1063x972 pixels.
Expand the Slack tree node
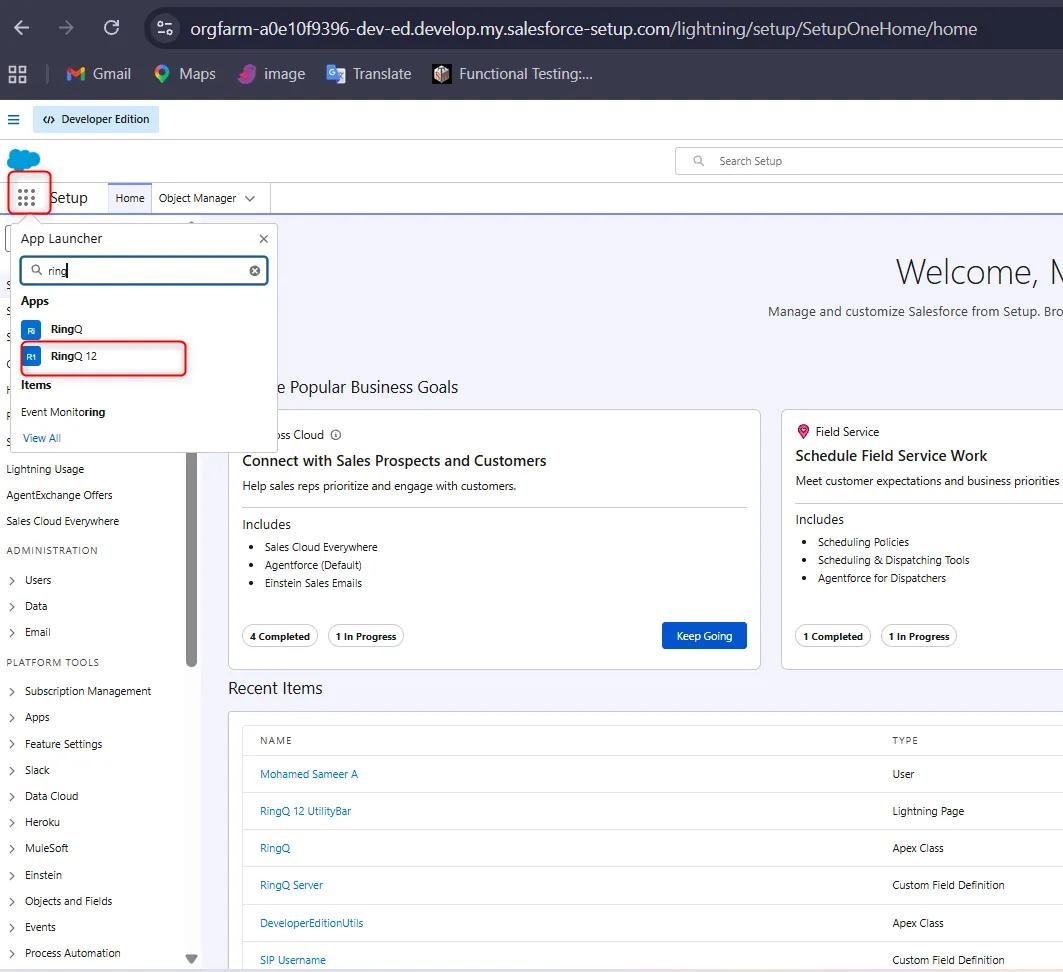[12, 771]
